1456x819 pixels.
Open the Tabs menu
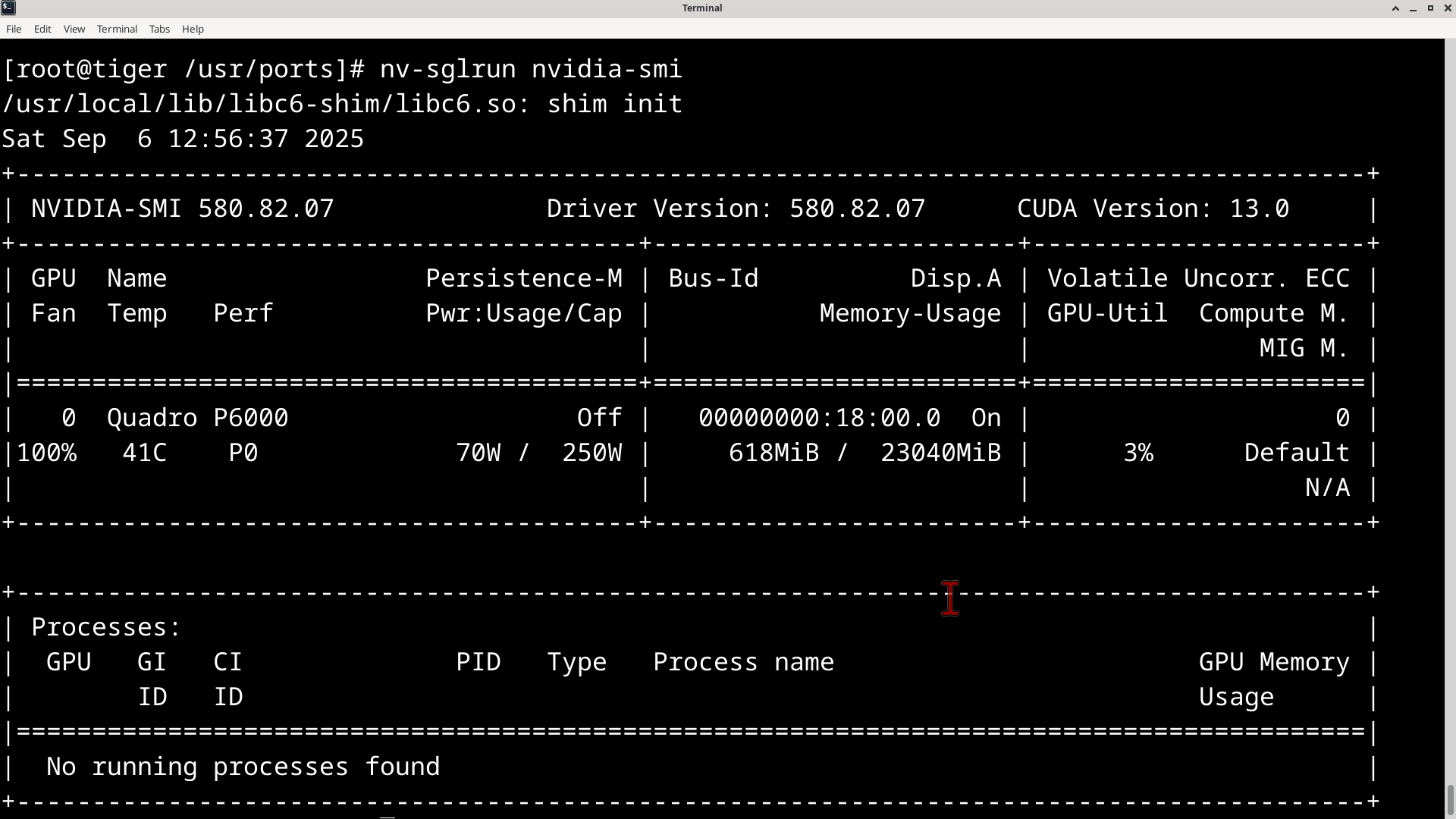159,29
